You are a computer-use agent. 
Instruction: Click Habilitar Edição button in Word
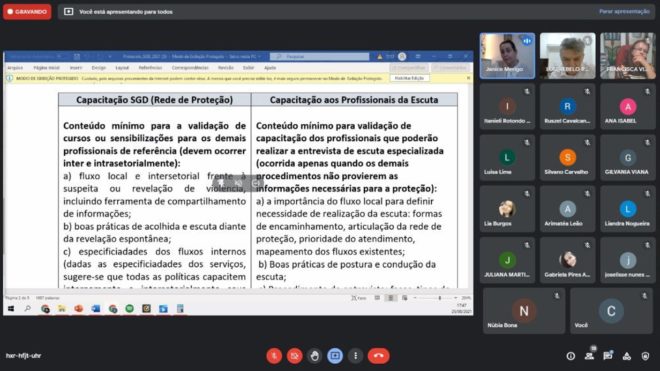[410, 78]
